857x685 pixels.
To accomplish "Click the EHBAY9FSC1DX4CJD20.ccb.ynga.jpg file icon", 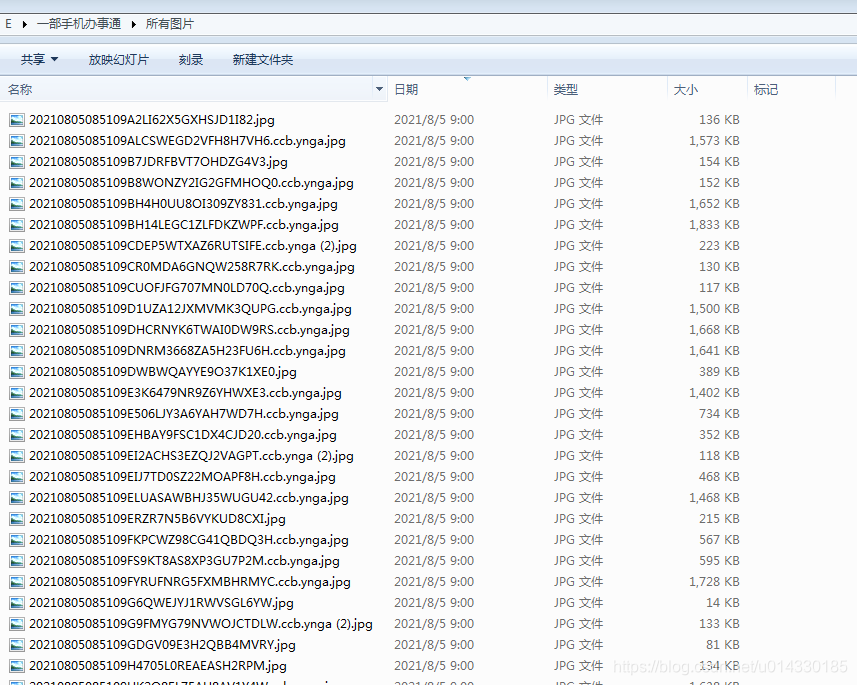I will pos(17,434).
